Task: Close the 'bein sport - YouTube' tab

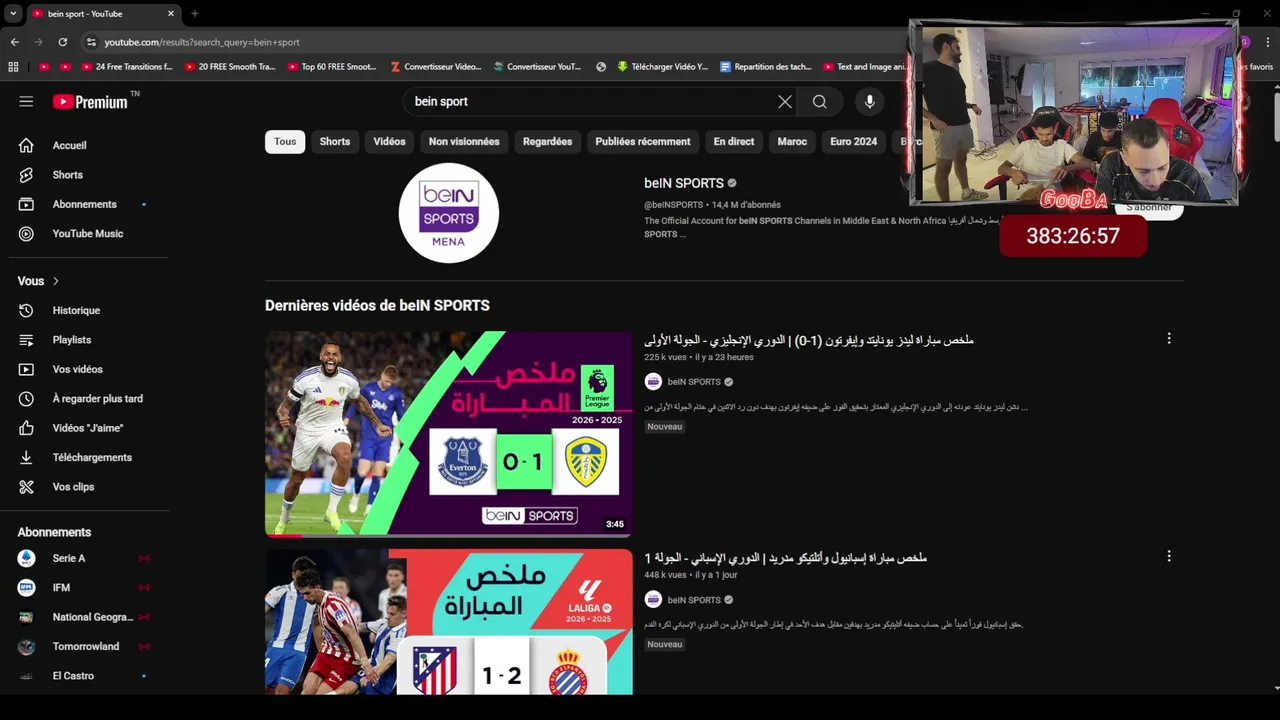Action: tap(170, 14)
